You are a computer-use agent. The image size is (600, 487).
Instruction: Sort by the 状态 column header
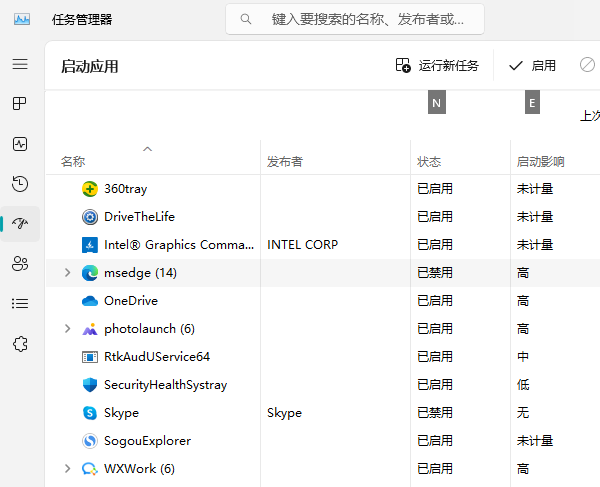[429, 162]
